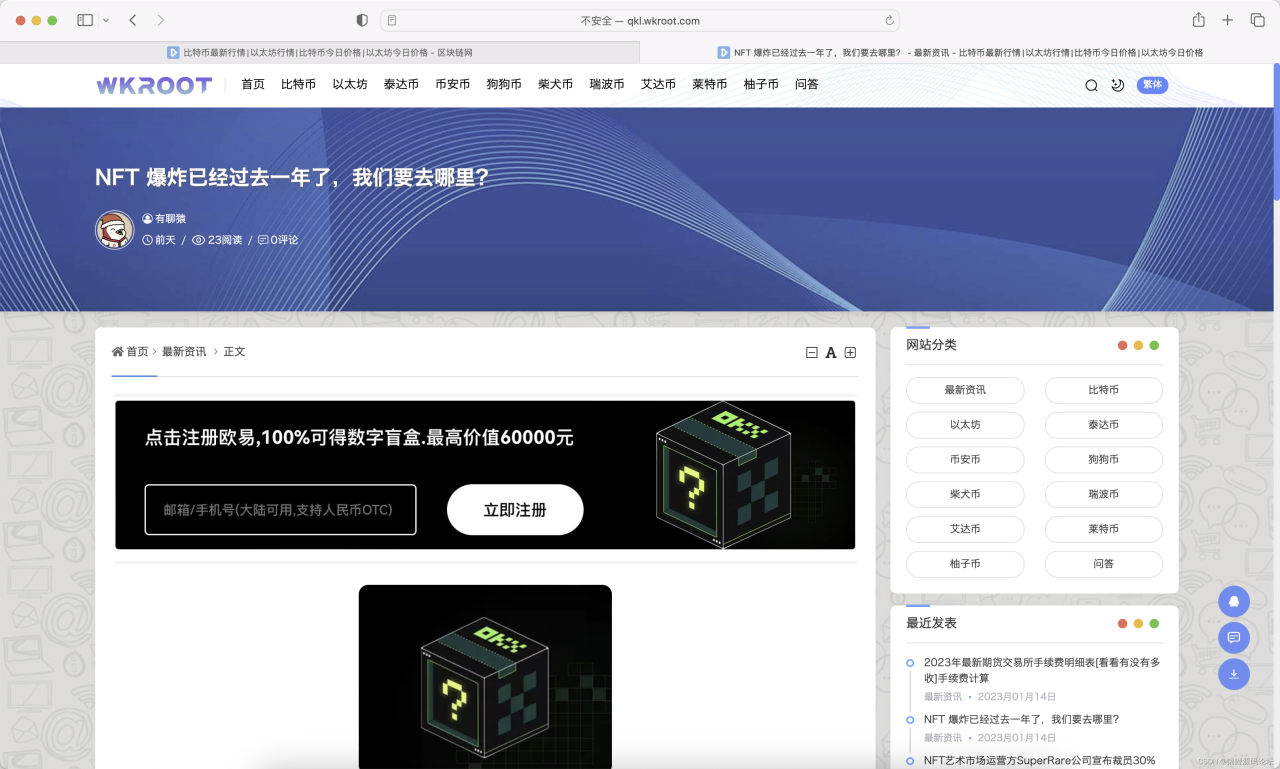Open the 柴犬币 category in 网站分类
The height and width of the screenshot is (769, 1280).
[x=965, y=494]
